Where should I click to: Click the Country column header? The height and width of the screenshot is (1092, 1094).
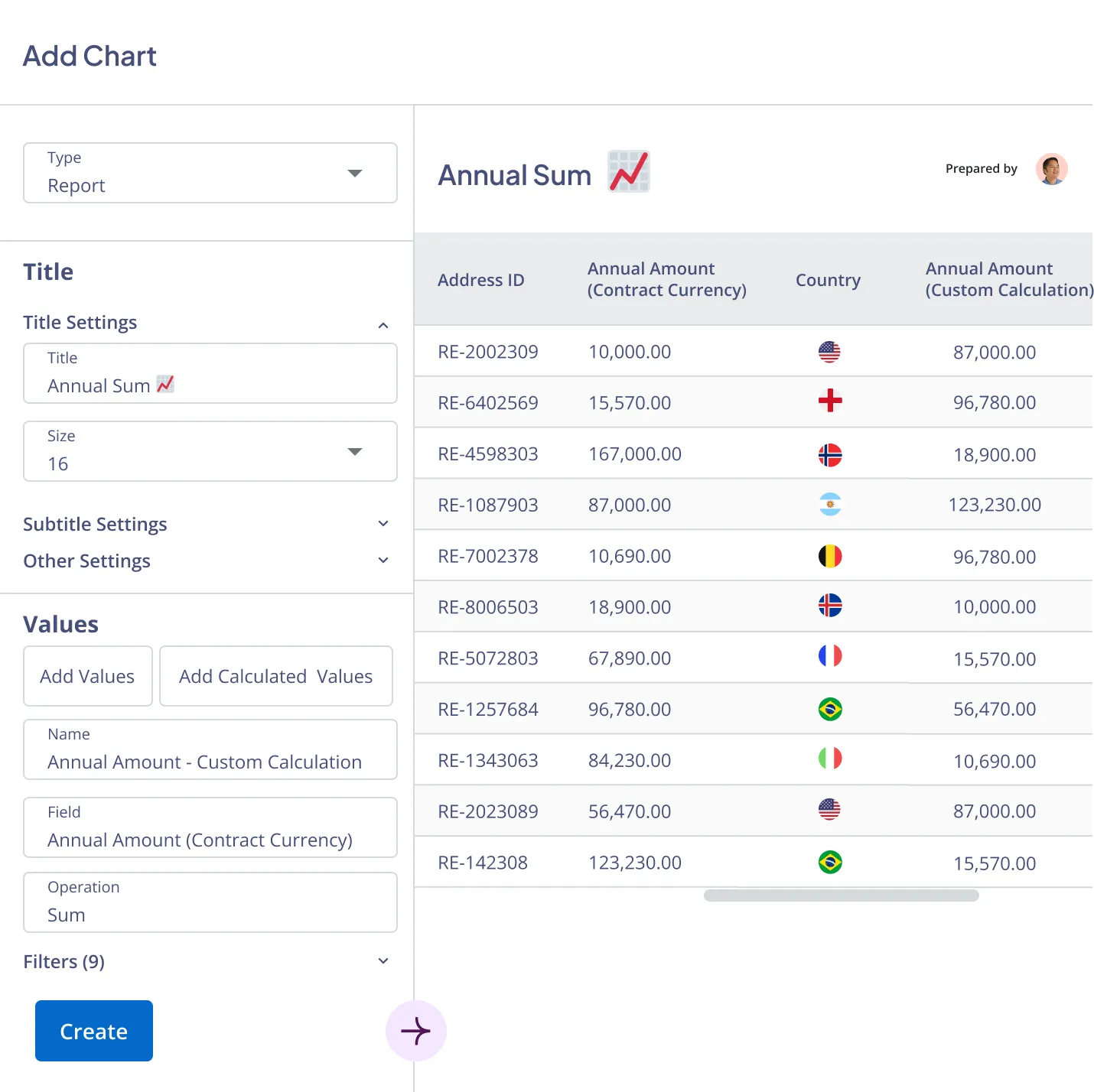(828, 280)
